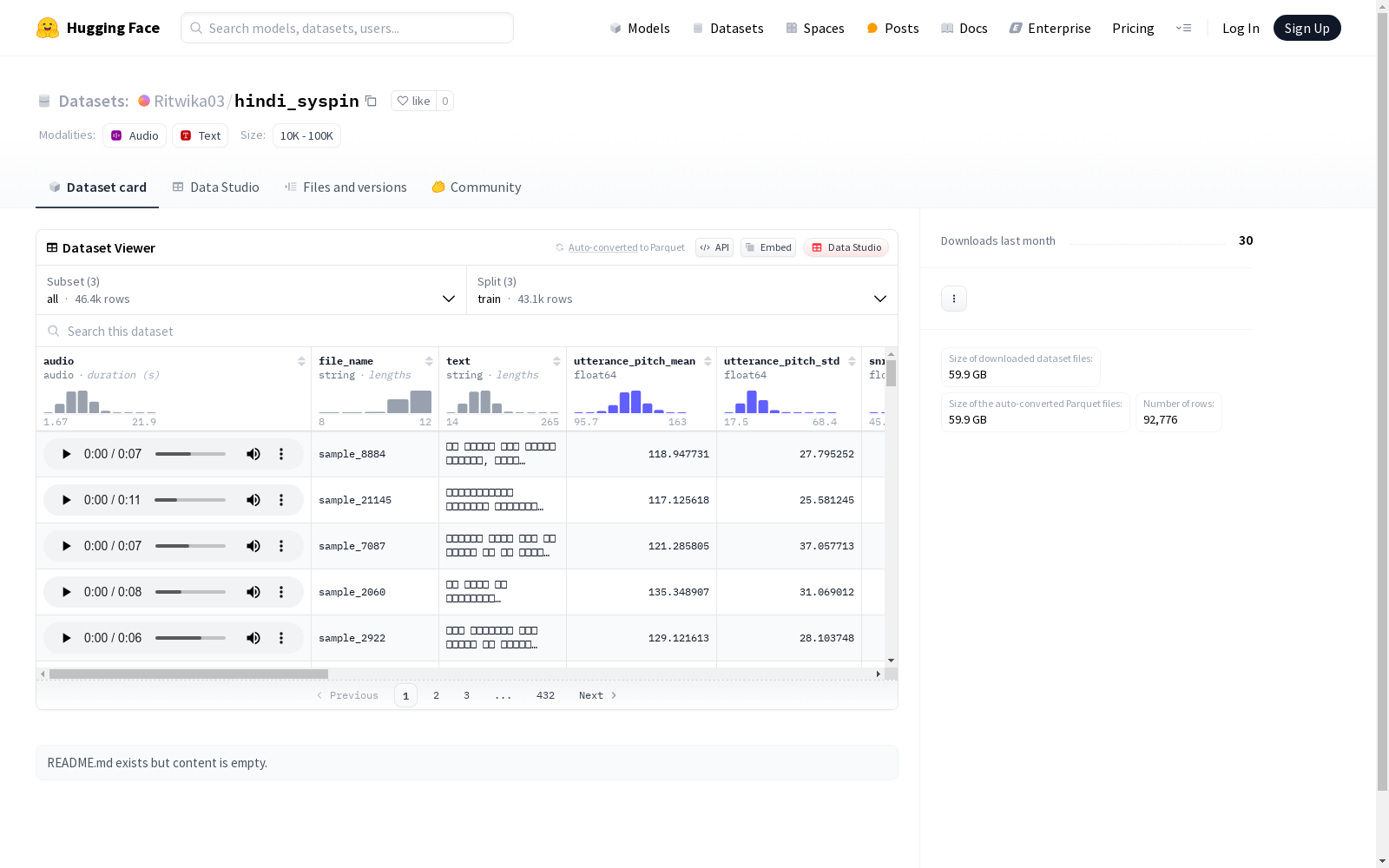Switch to the Data Studio tab

(215, 187)
